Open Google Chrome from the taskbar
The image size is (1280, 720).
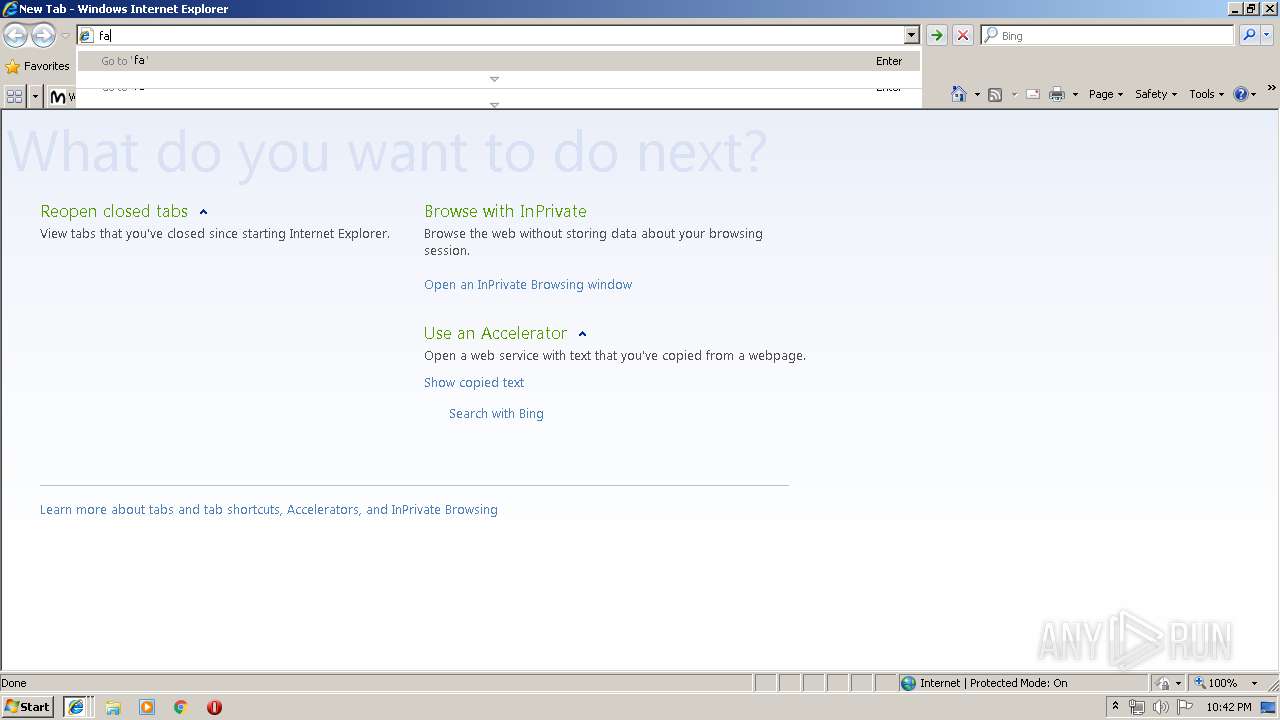[x=181, y=707]
